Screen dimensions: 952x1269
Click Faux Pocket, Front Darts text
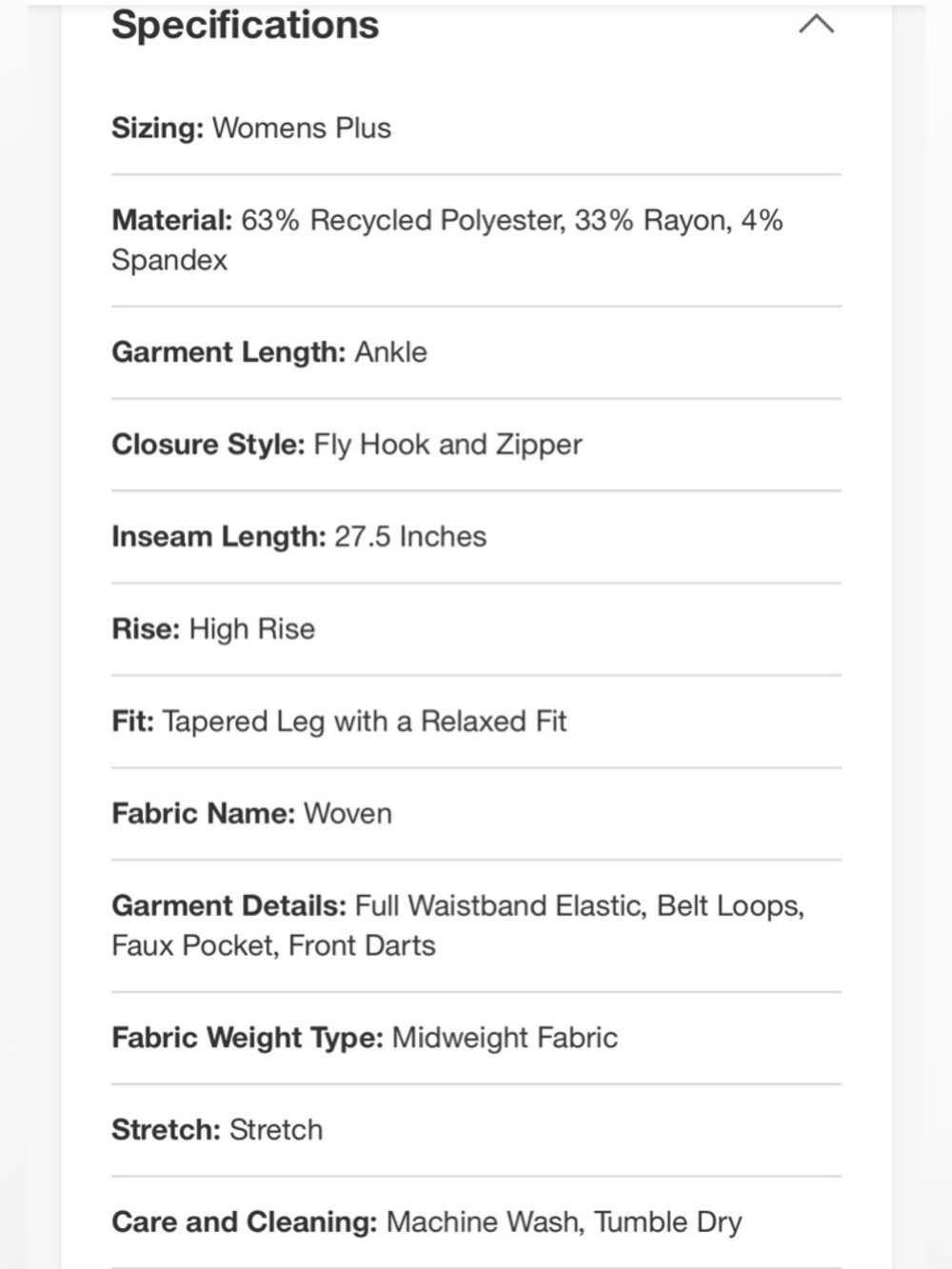[x=273, y=945]
